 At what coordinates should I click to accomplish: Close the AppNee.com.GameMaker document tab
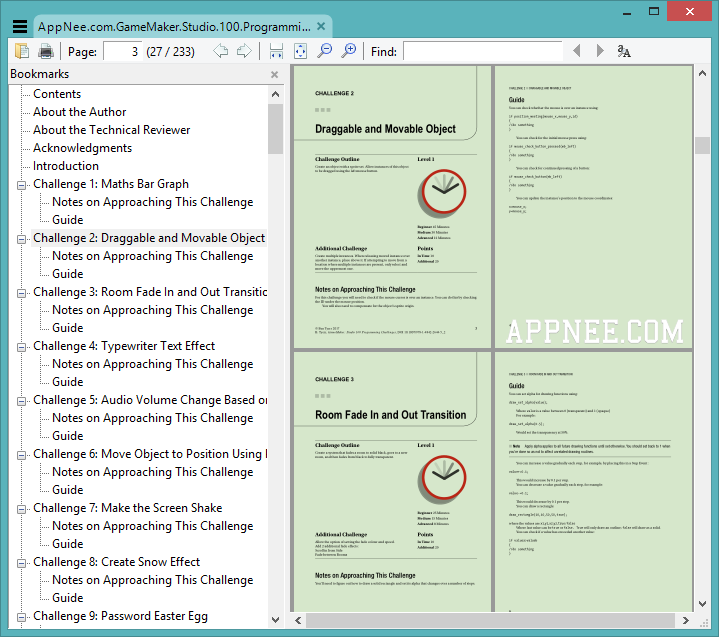[321, 26]
